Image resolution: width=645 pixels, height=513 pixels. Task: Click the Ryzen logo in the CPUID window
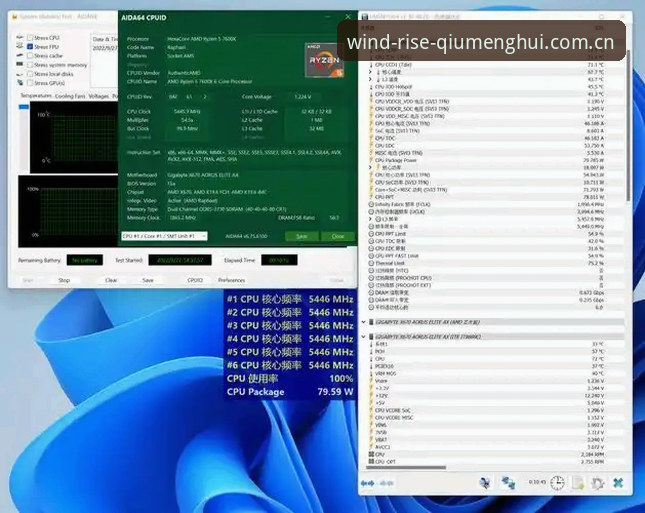pyautogui.click(x=324, y=60)
